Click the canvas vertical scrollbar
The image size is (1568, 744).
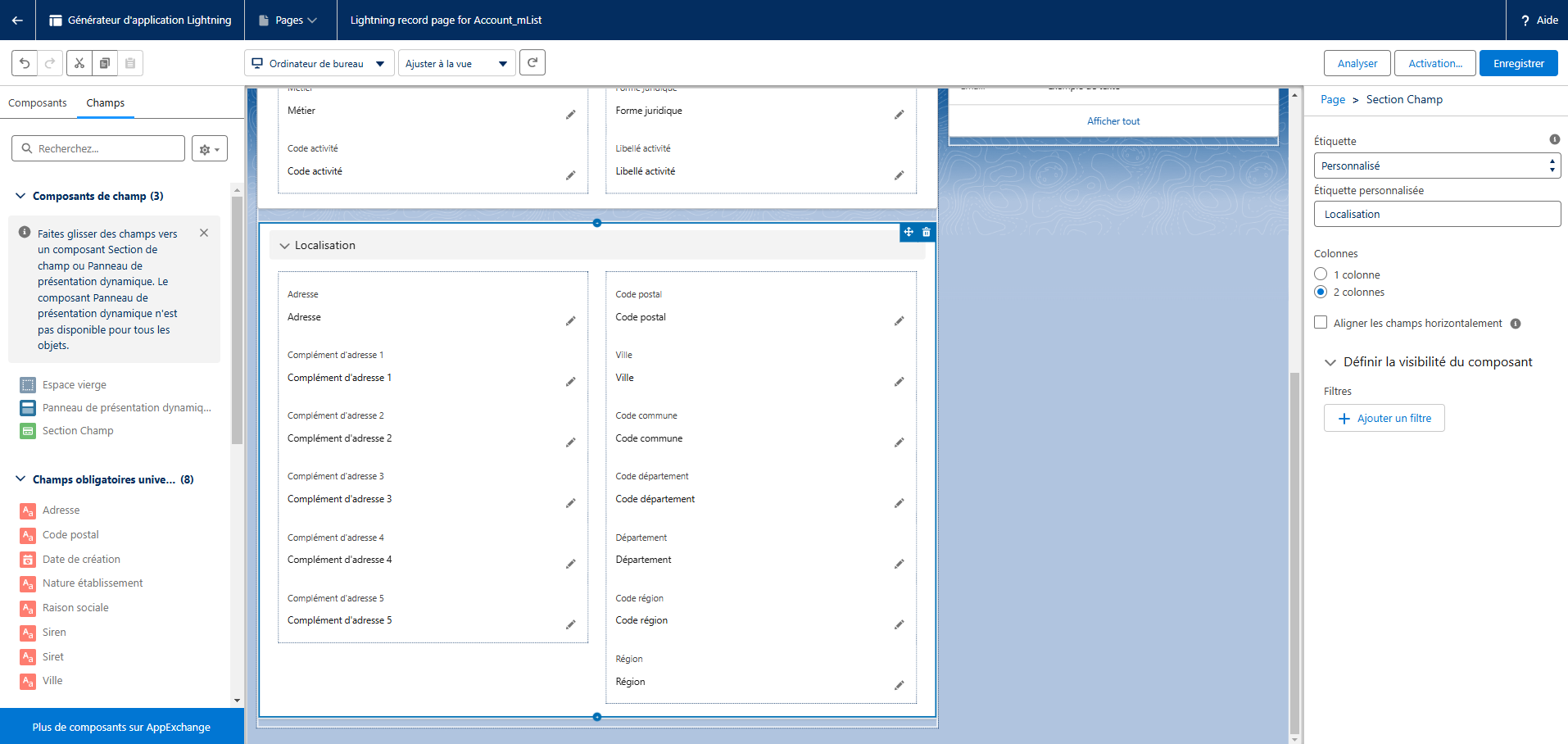coord(1294,553)
